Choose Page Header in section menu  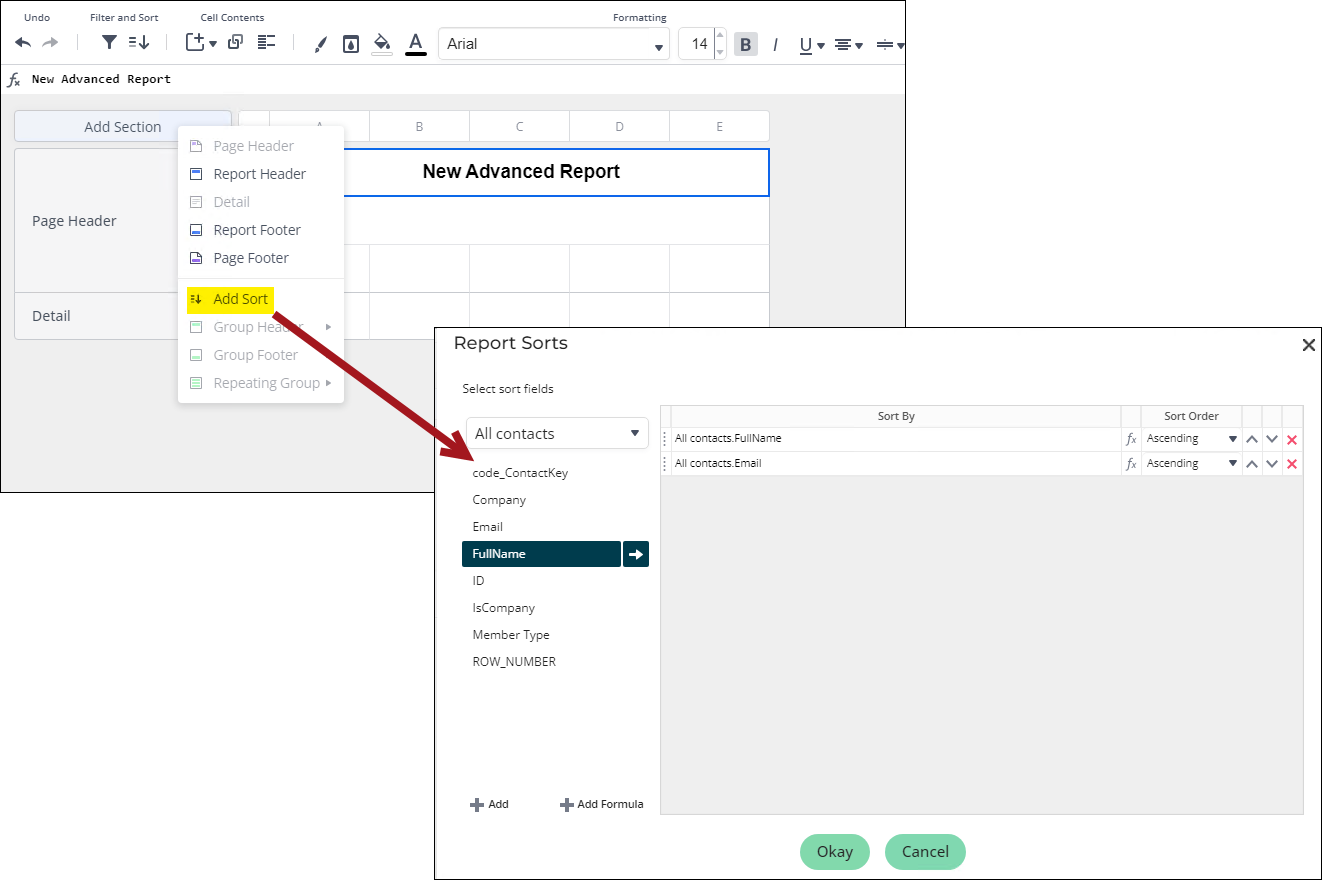(x=261, y=146)
